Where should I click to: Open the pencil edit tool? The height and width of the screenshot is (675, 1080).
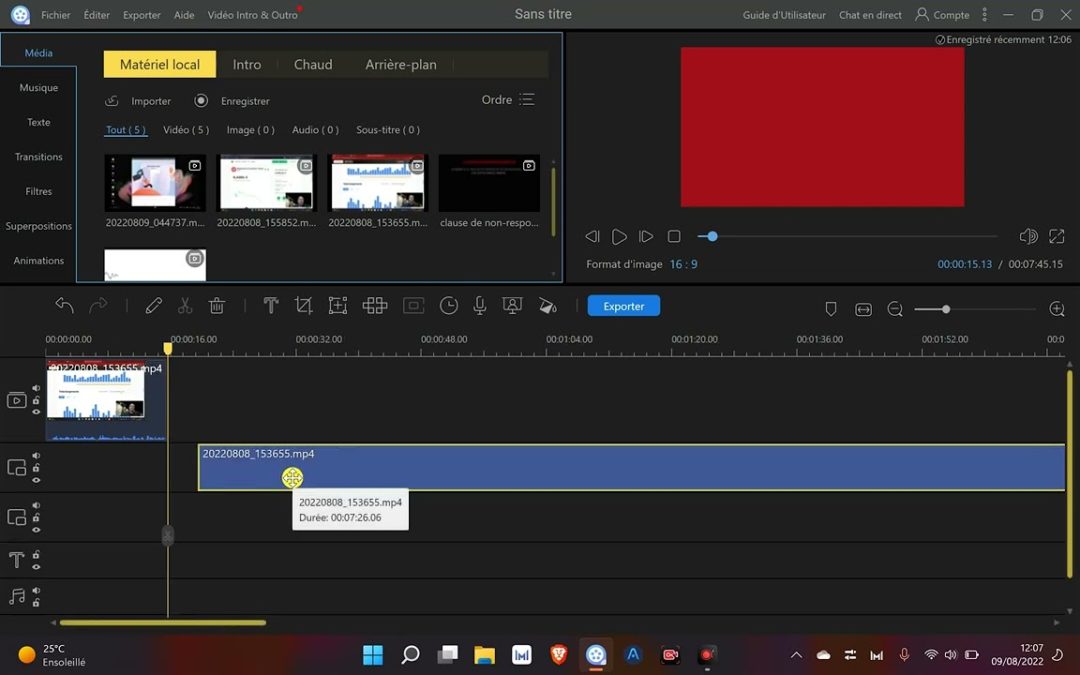click(154, 305)
